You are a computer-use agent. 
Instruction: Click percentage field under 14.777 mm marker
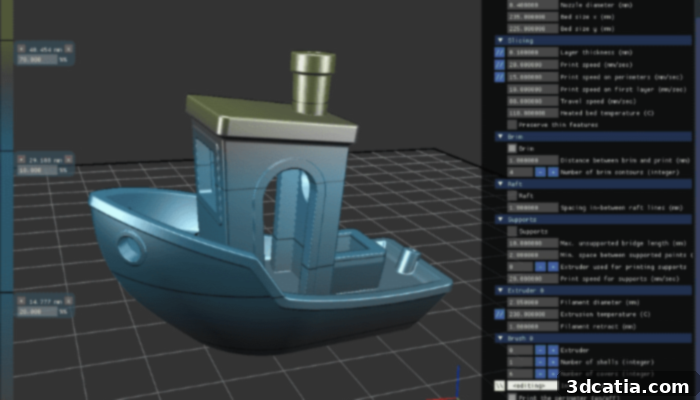[38, 312]
